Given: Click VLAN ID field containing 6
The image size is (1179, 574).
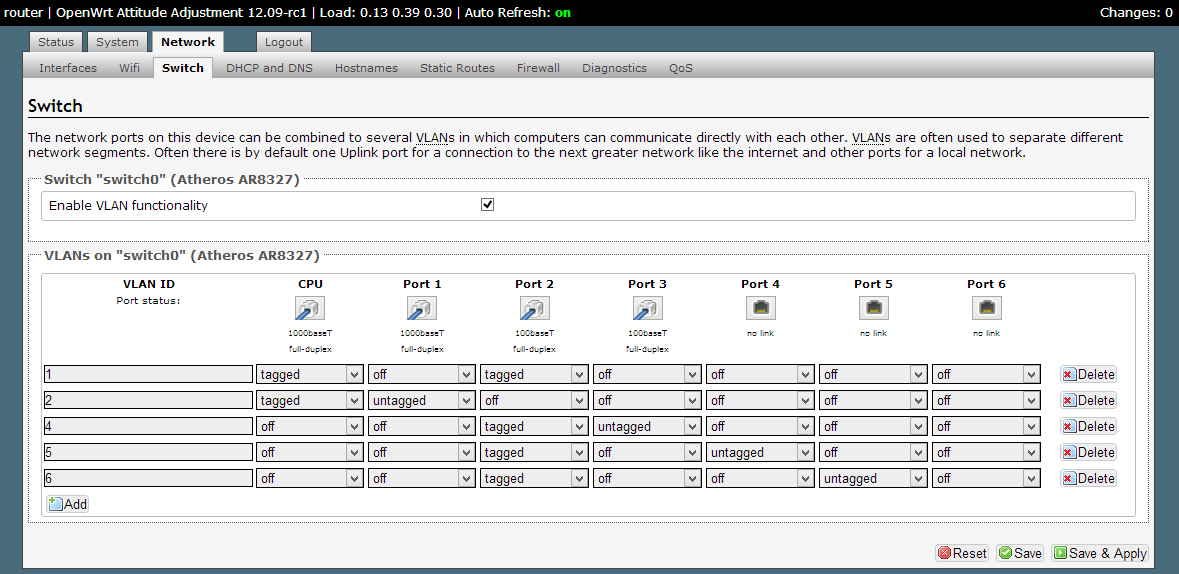Looking at the screenshot, I should (148, 478).
